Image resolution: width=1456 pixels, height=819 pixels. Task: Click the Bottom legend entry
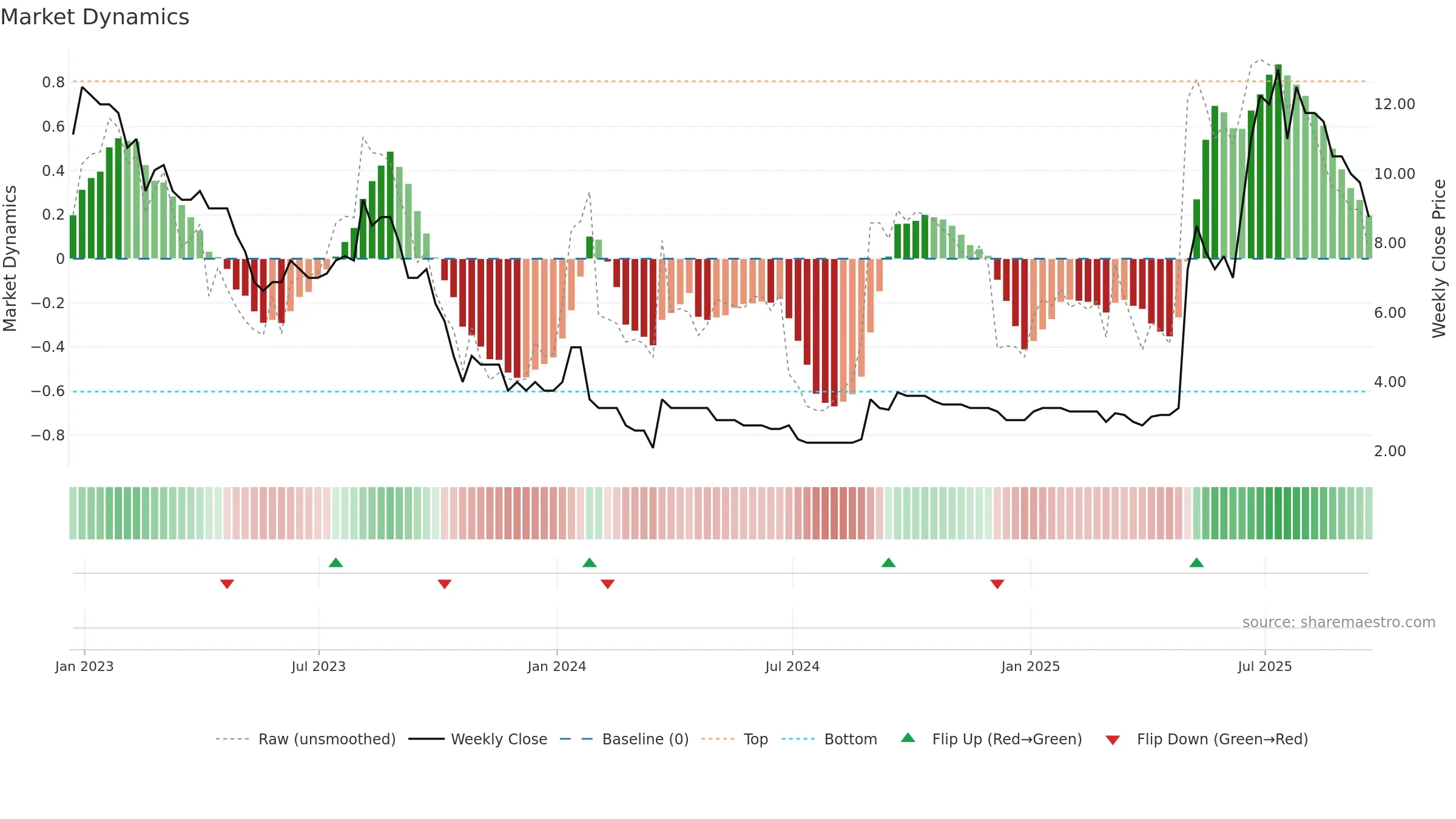click(829, 739)
